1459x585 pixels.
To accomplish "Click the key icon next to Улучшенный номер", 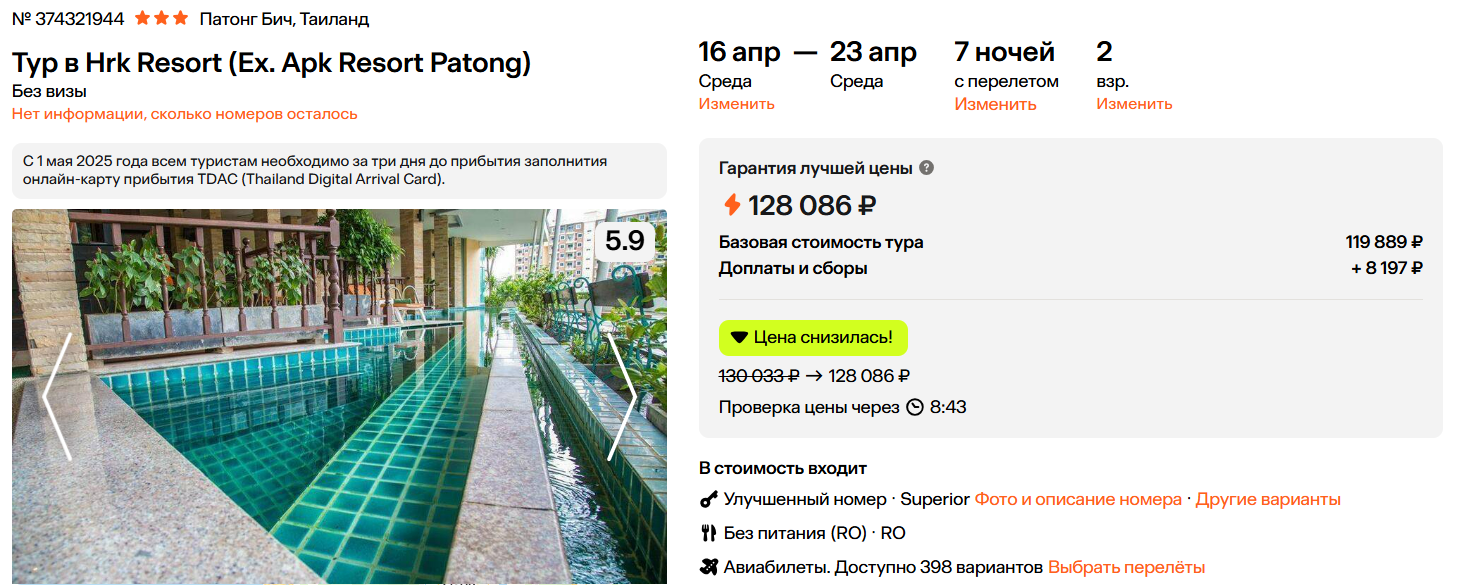I will [708, 499].
